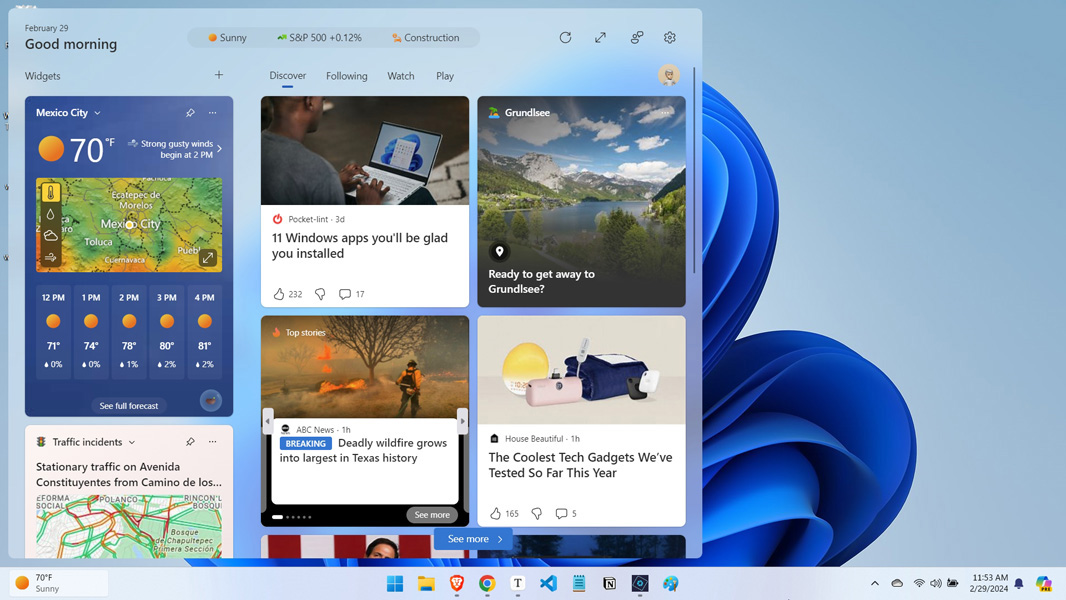Open the Watch tab
The width and height of the screenshot is (1066, 600).
tap(401, 76)
